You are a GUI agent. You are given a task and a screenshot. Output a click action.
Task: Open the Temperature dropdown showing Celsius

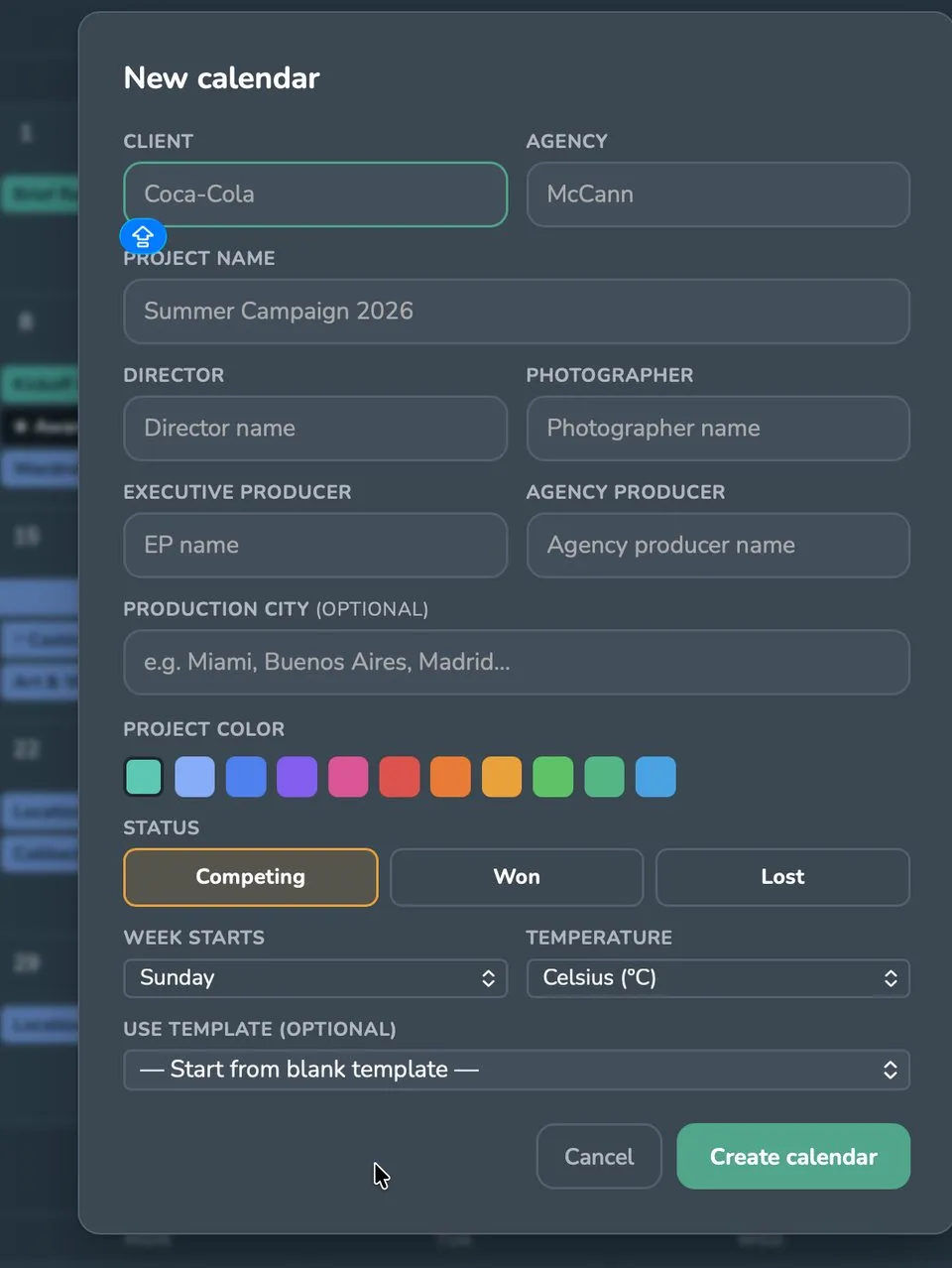718,978
